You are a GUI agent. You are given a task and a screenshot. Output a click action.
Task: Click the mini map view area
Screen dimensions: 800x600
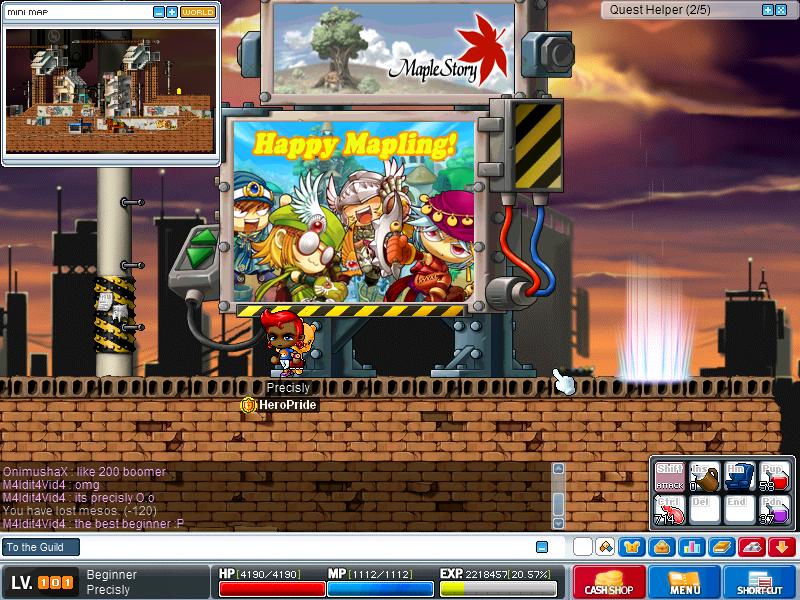click(x=111, y=91)
